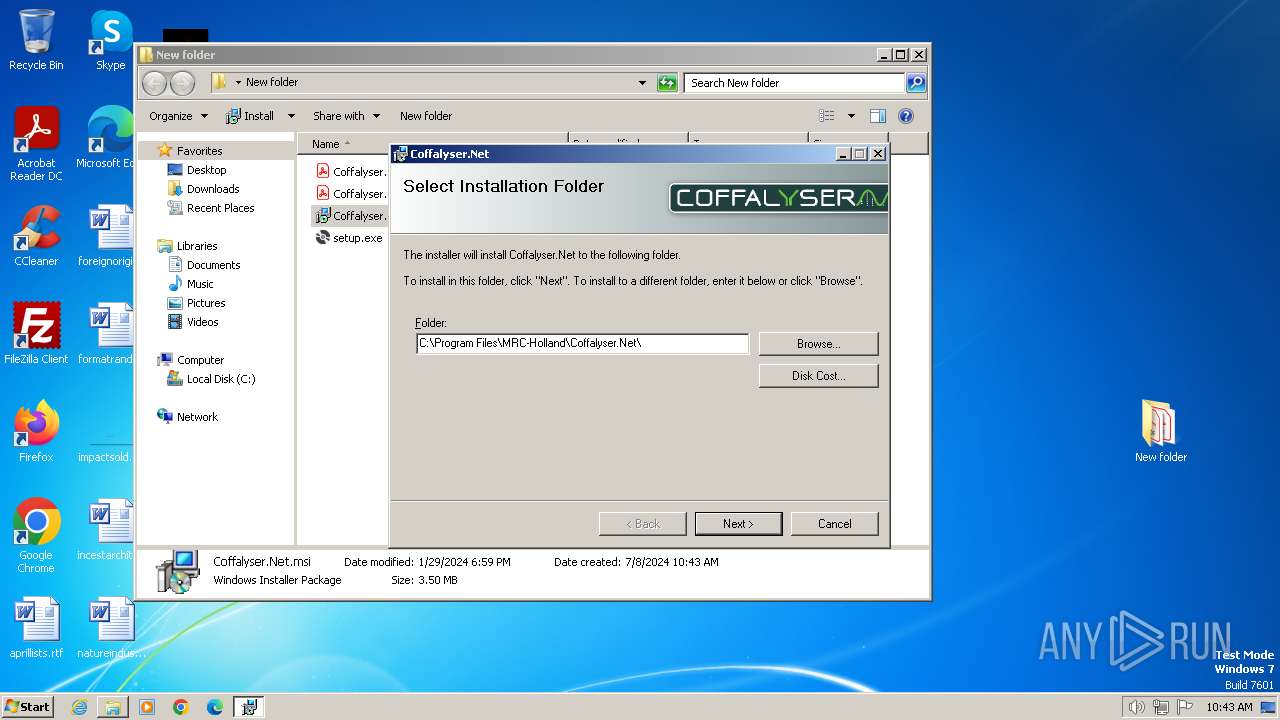
Task: Select Local Disk (C:) in navigation pane
Action: [x=221, y=379]
